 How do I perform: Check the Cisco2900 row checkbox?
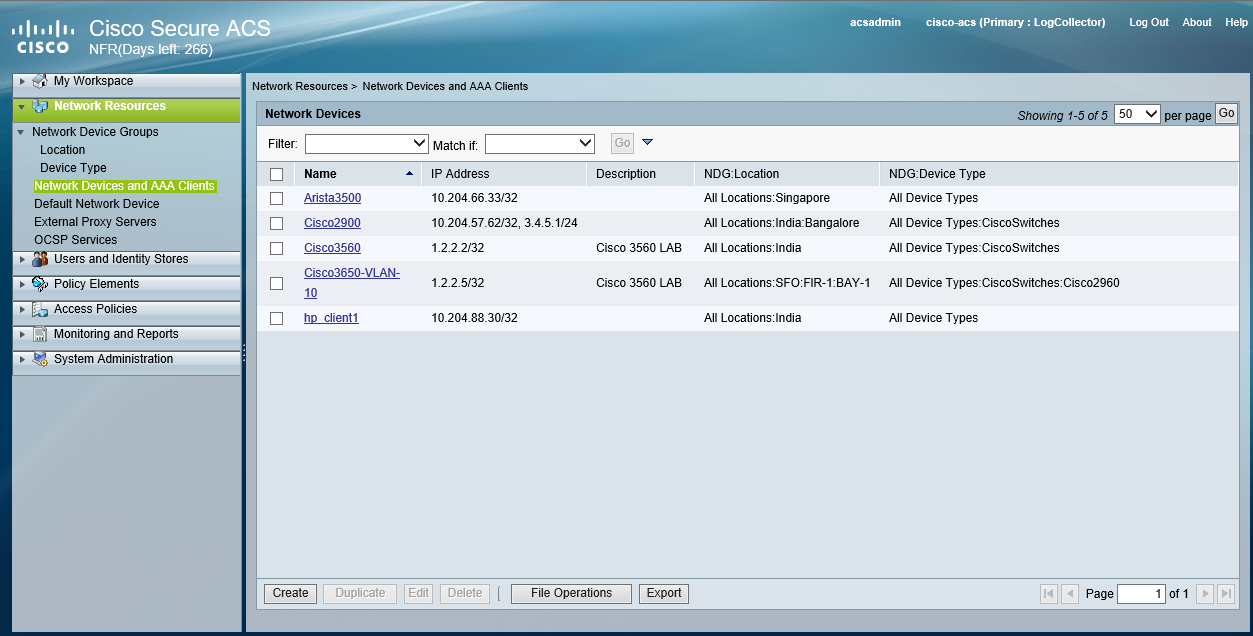click(x=277, y=223)
